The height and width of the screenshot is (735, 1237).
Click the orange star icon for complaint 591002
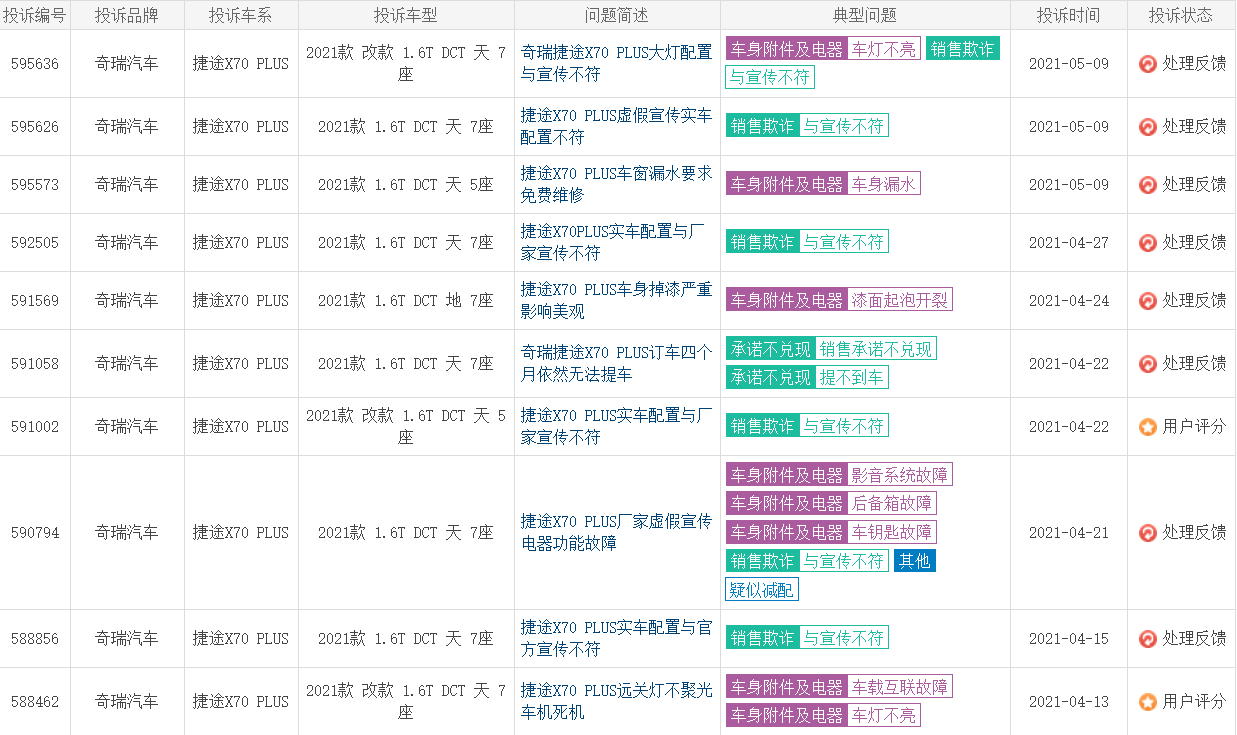(1148, 427)
